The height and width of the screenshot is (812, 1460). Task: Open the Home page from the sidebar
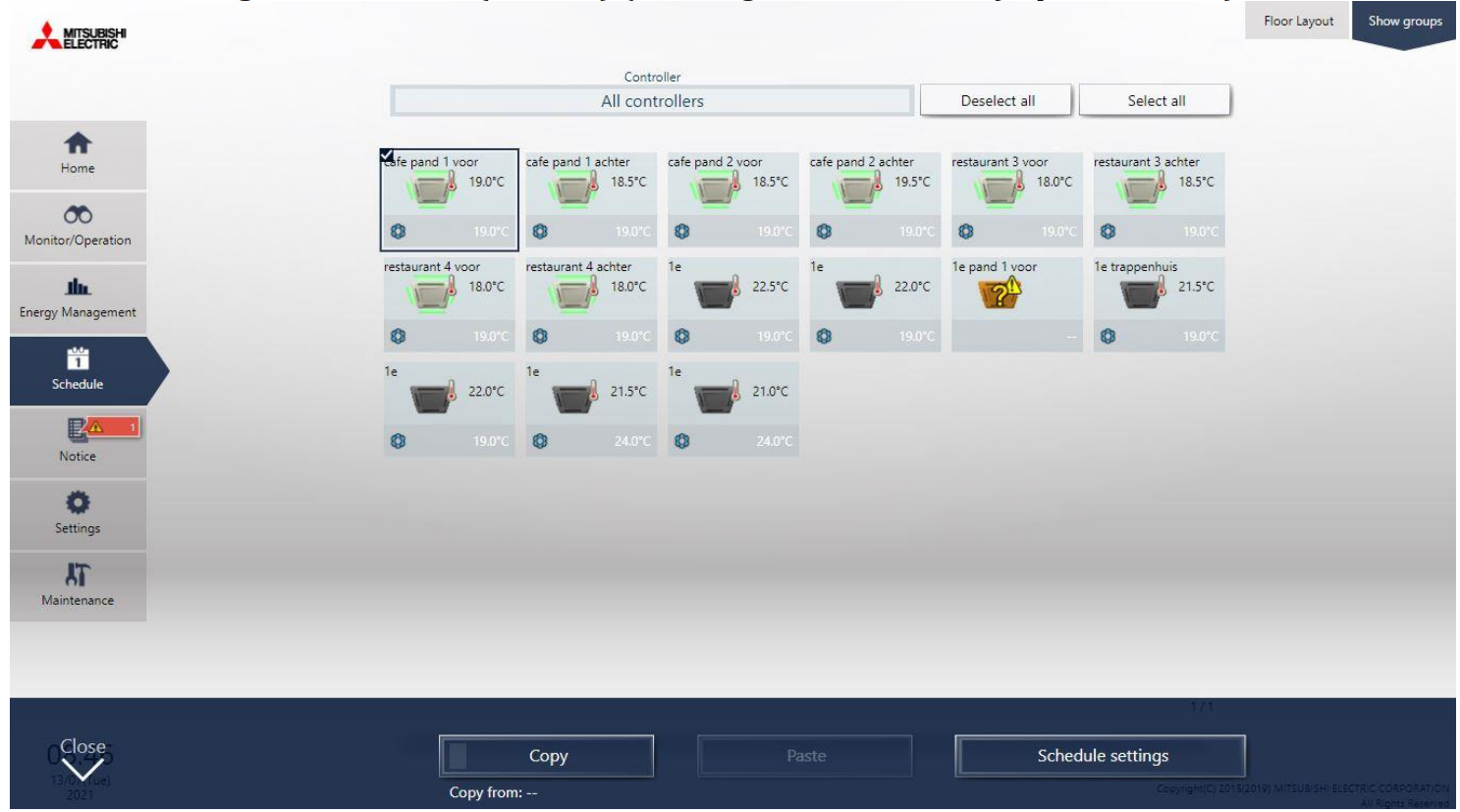78,154
